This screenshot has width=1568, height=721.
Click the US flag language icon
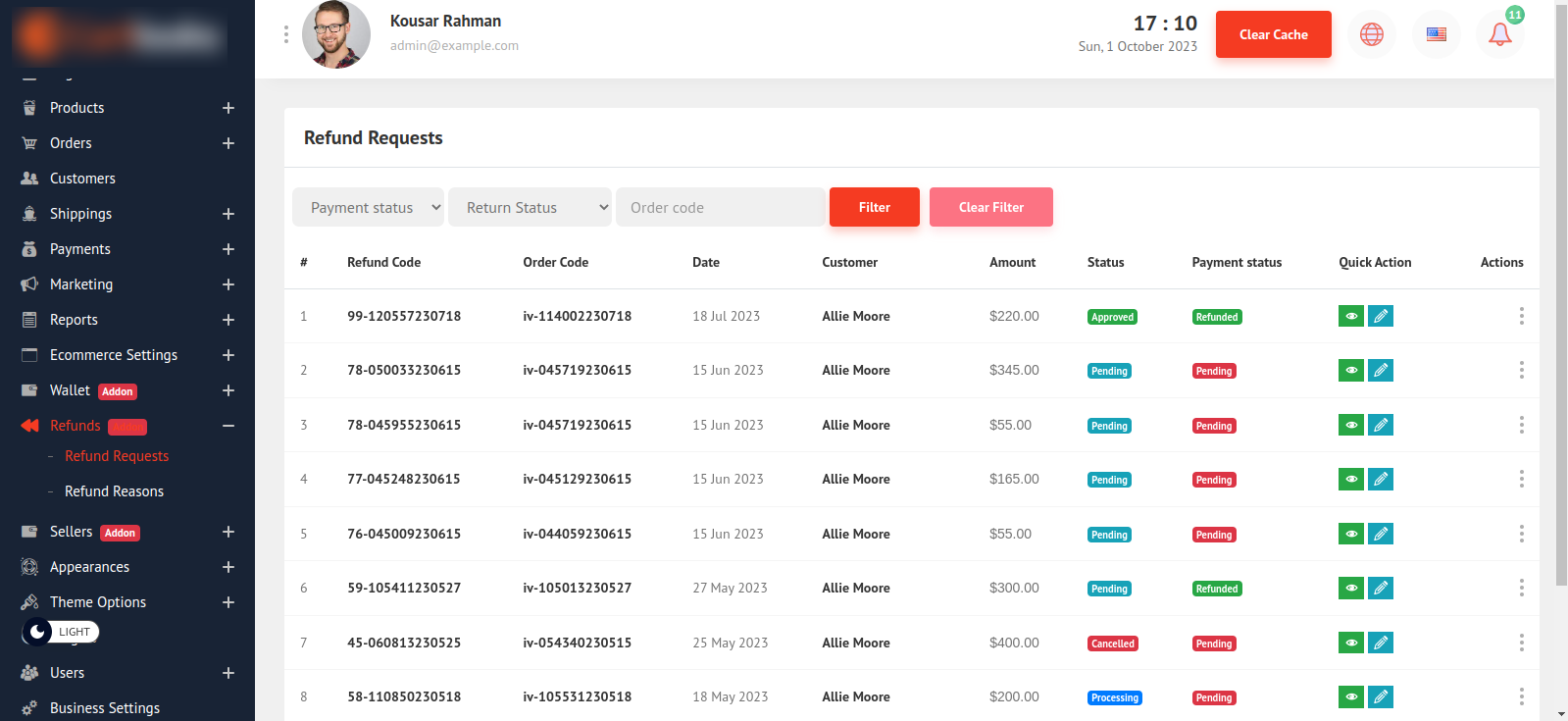(x=1436, y=34)
